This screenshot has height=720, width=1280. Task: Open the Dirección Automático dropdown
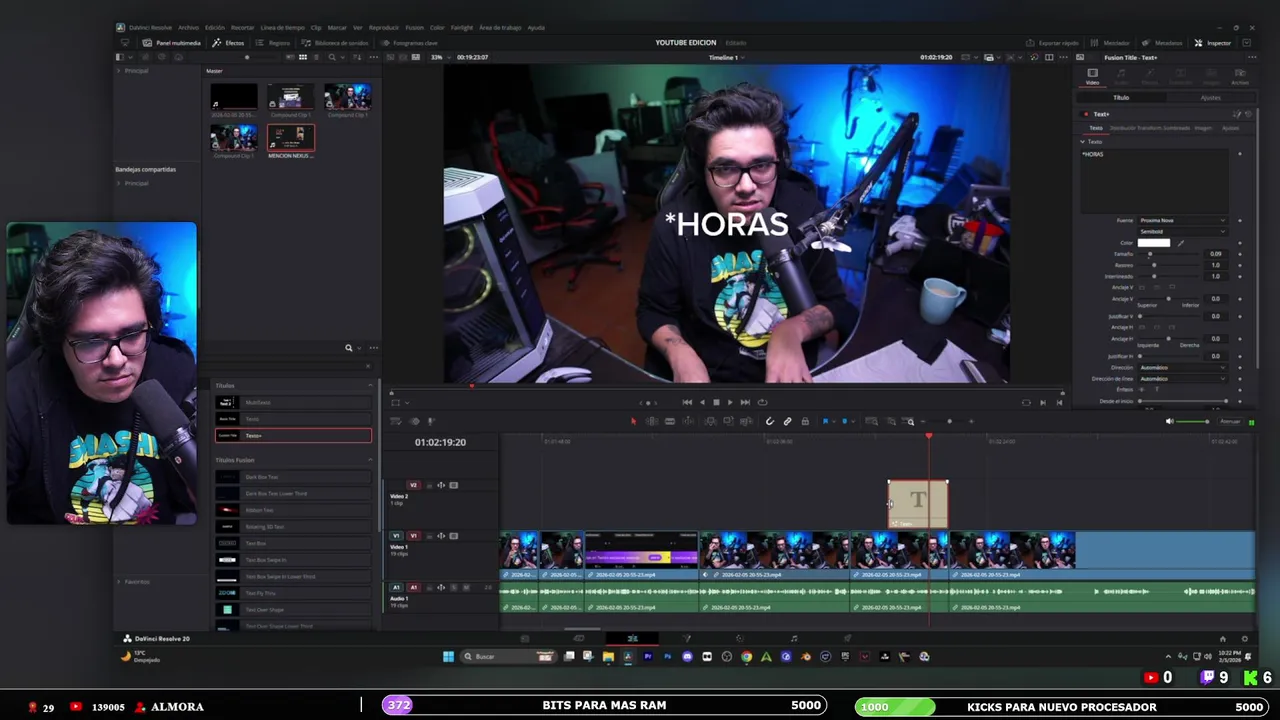(1183, 367)
